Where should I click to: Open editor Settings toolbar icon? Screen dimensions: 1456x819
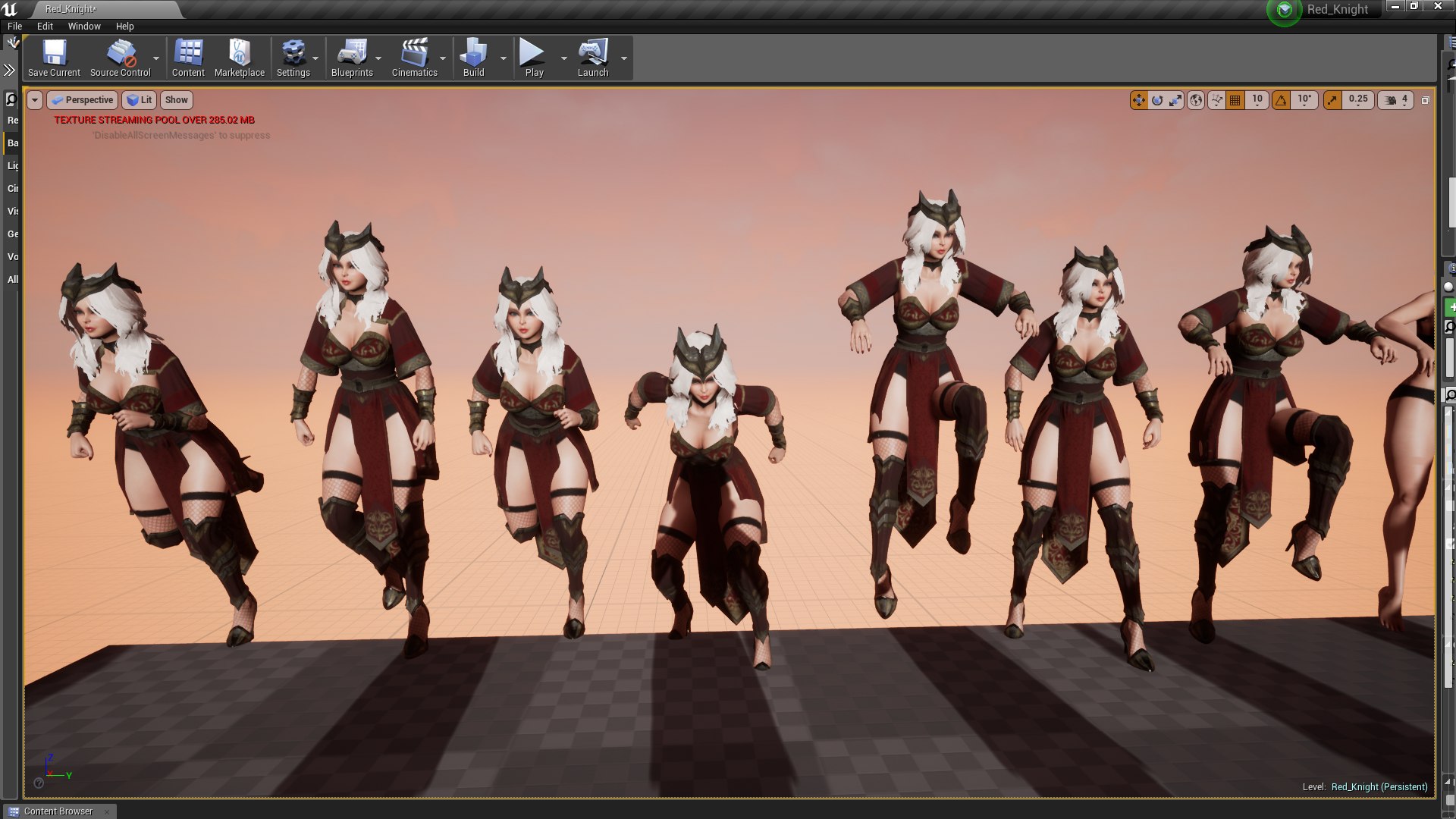point(293,58)
